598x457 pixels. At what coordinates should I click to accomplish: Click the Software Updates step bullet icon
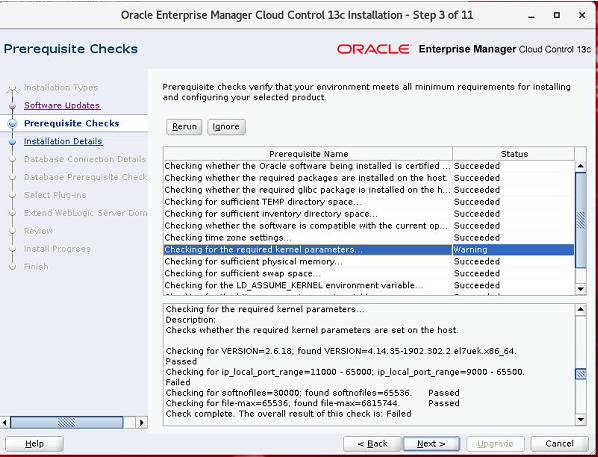click(13, 106)
